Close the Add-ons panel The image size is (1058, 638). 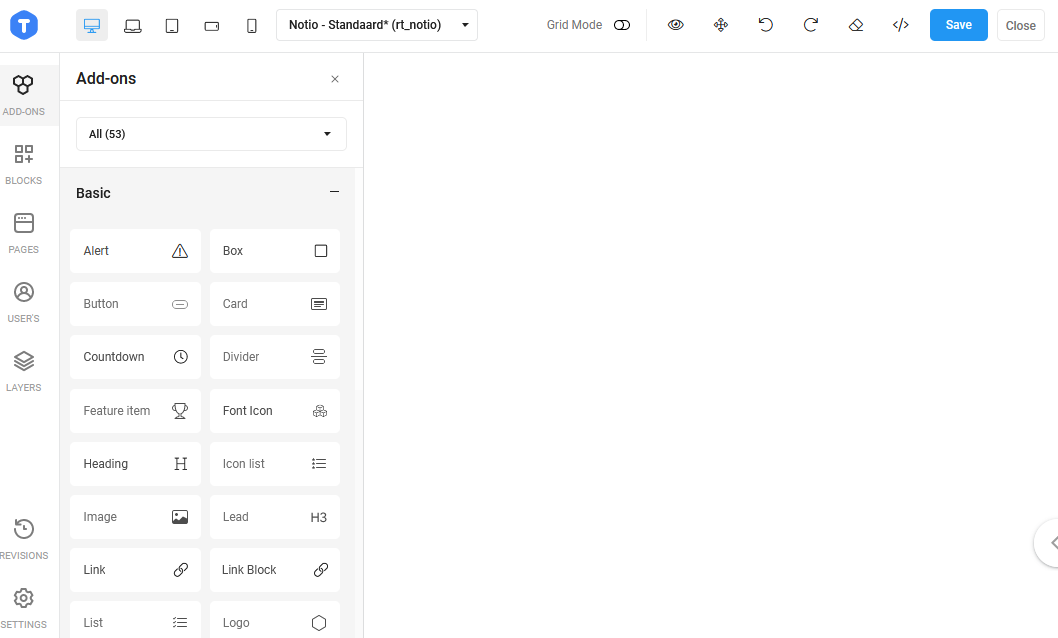pos(335,79)
